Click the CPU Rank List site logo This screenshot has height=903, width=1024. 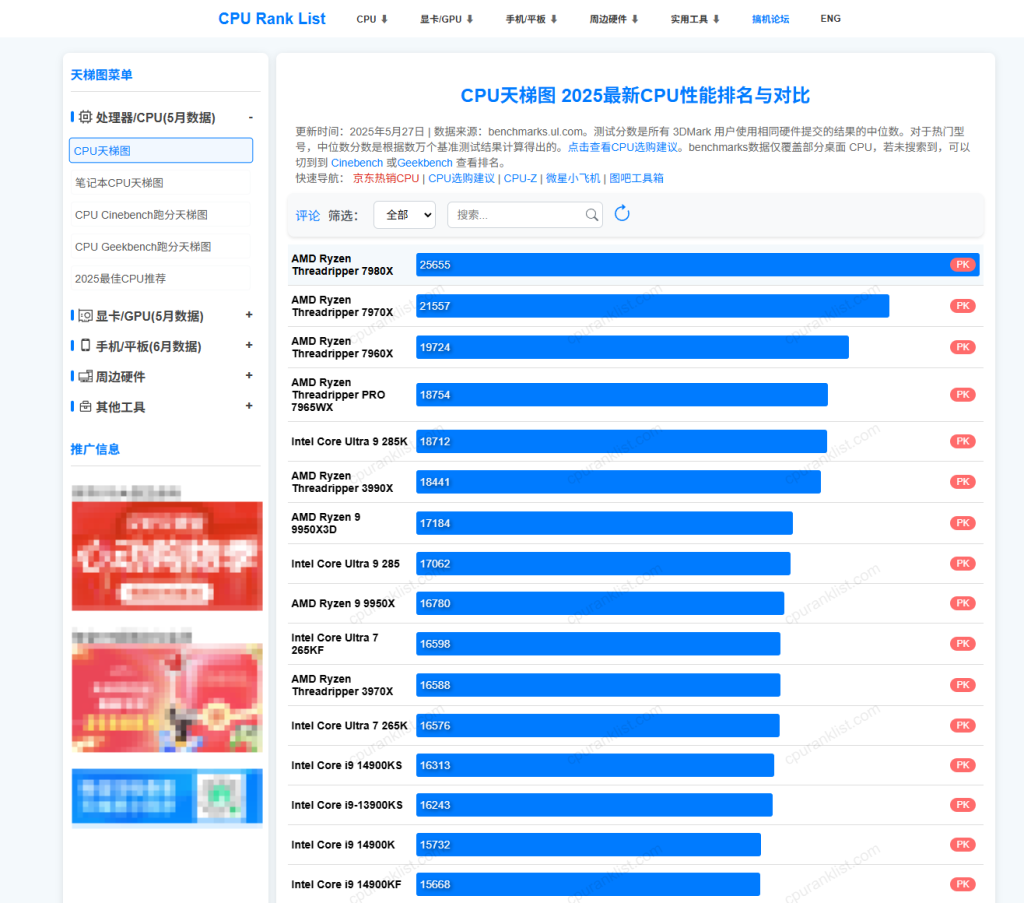coord(272,19)
